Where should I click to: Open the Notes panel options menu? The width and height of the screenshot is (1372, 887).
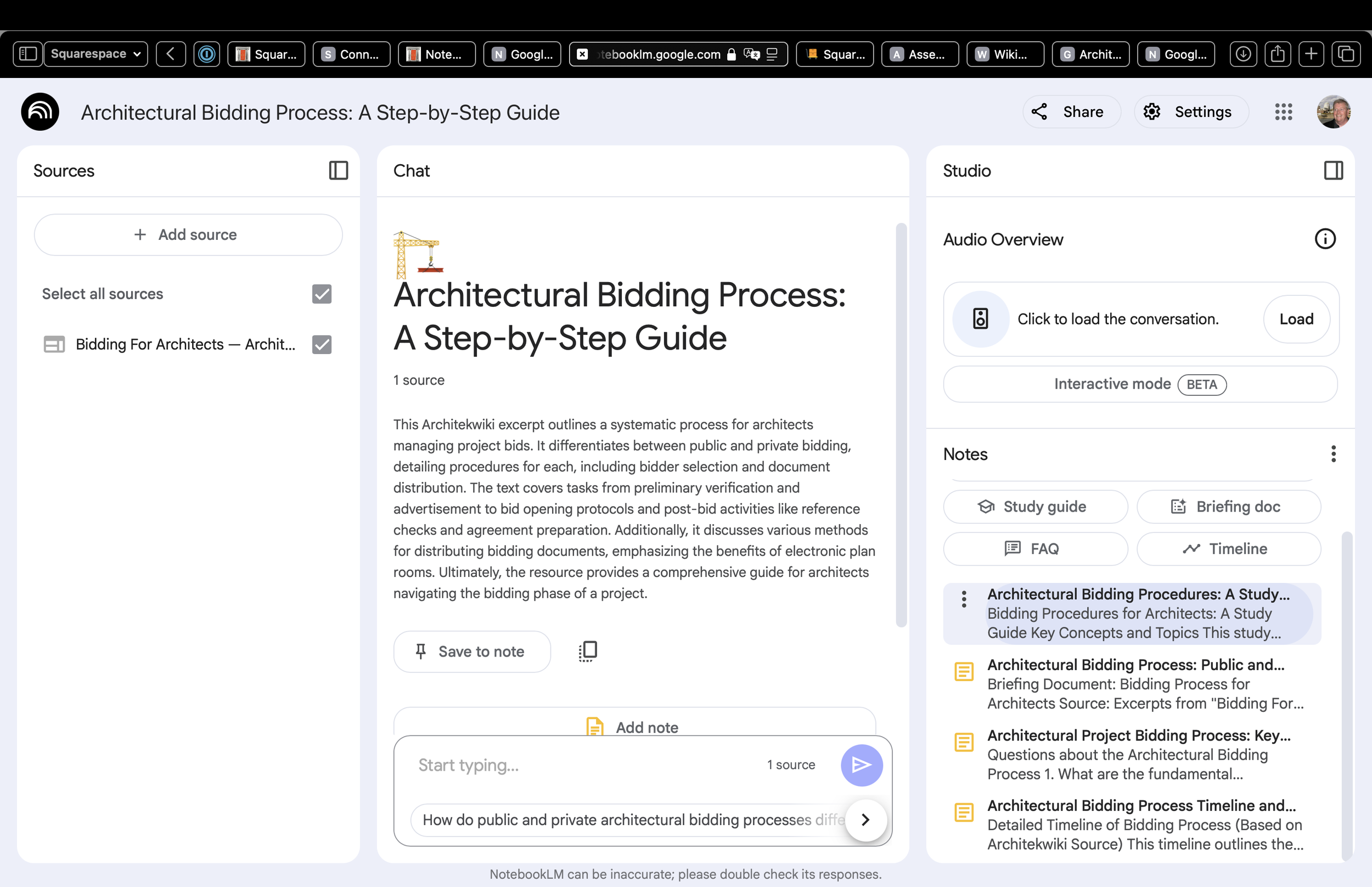click(x=1334, y=454)
